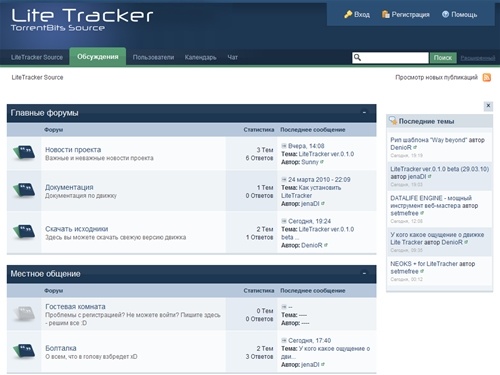Open the Гостевая комната forum
500x375 pixels.
(75, 306)
